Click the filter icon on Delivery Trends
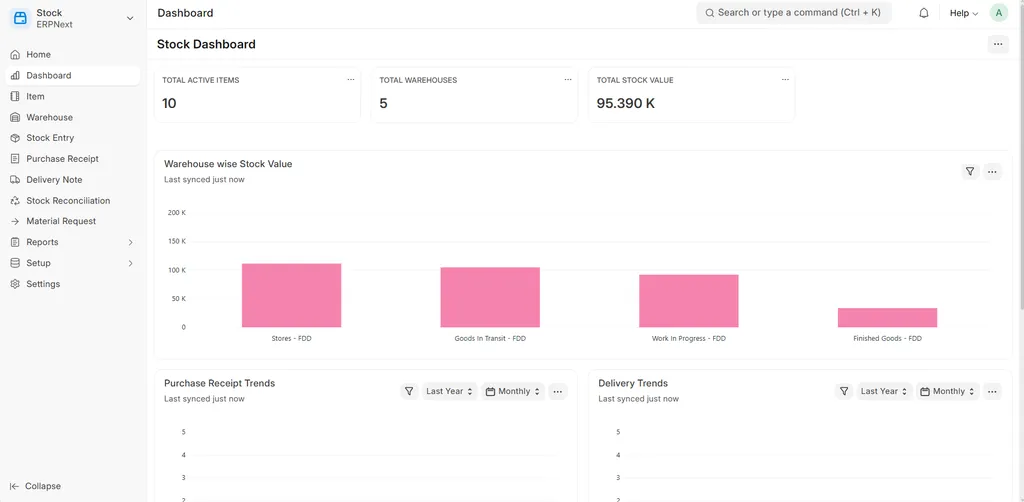This screenshot has height=502, width=1024. pyautogui.click(x=843, y=392)
